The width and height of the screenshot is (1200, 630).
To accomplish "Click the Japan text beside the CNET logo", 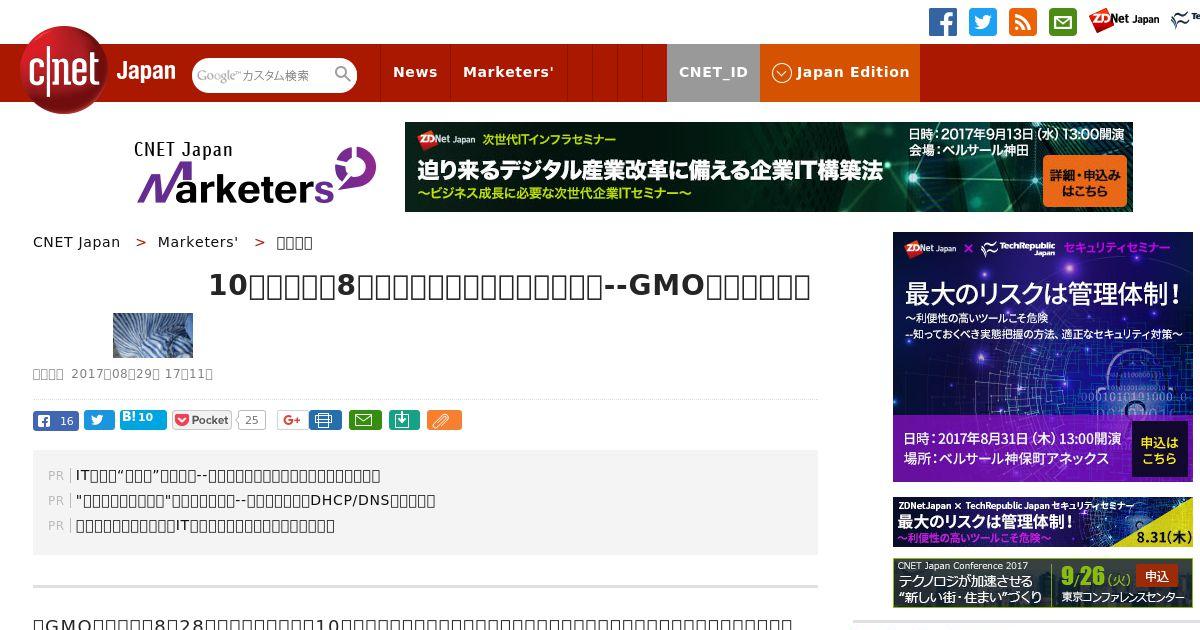I will (146, 72).
